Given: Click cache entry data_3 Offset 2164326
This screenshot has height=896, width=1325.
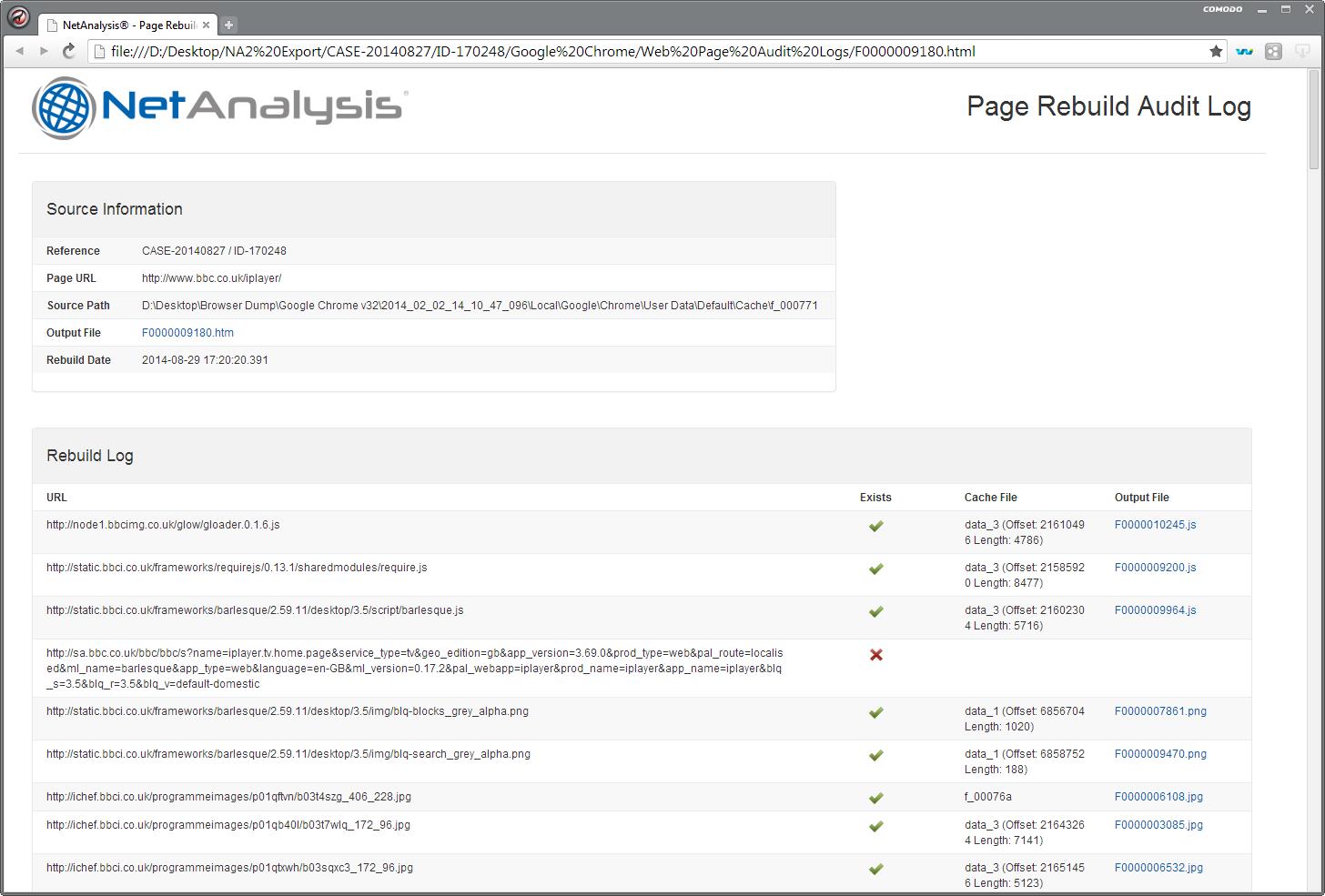Looking at the screenshot, I should tap(1025, 832).
